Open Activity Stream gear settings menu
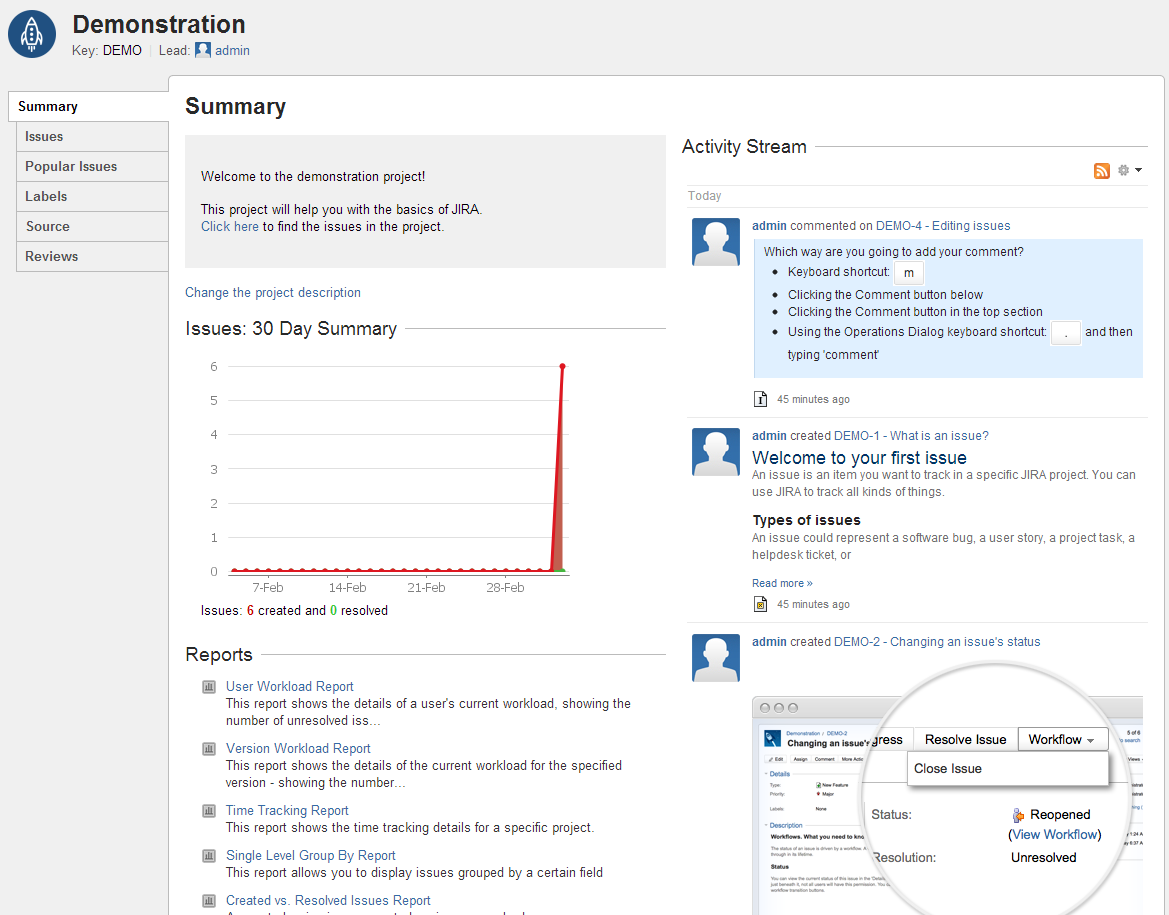 coord(1129,170)
